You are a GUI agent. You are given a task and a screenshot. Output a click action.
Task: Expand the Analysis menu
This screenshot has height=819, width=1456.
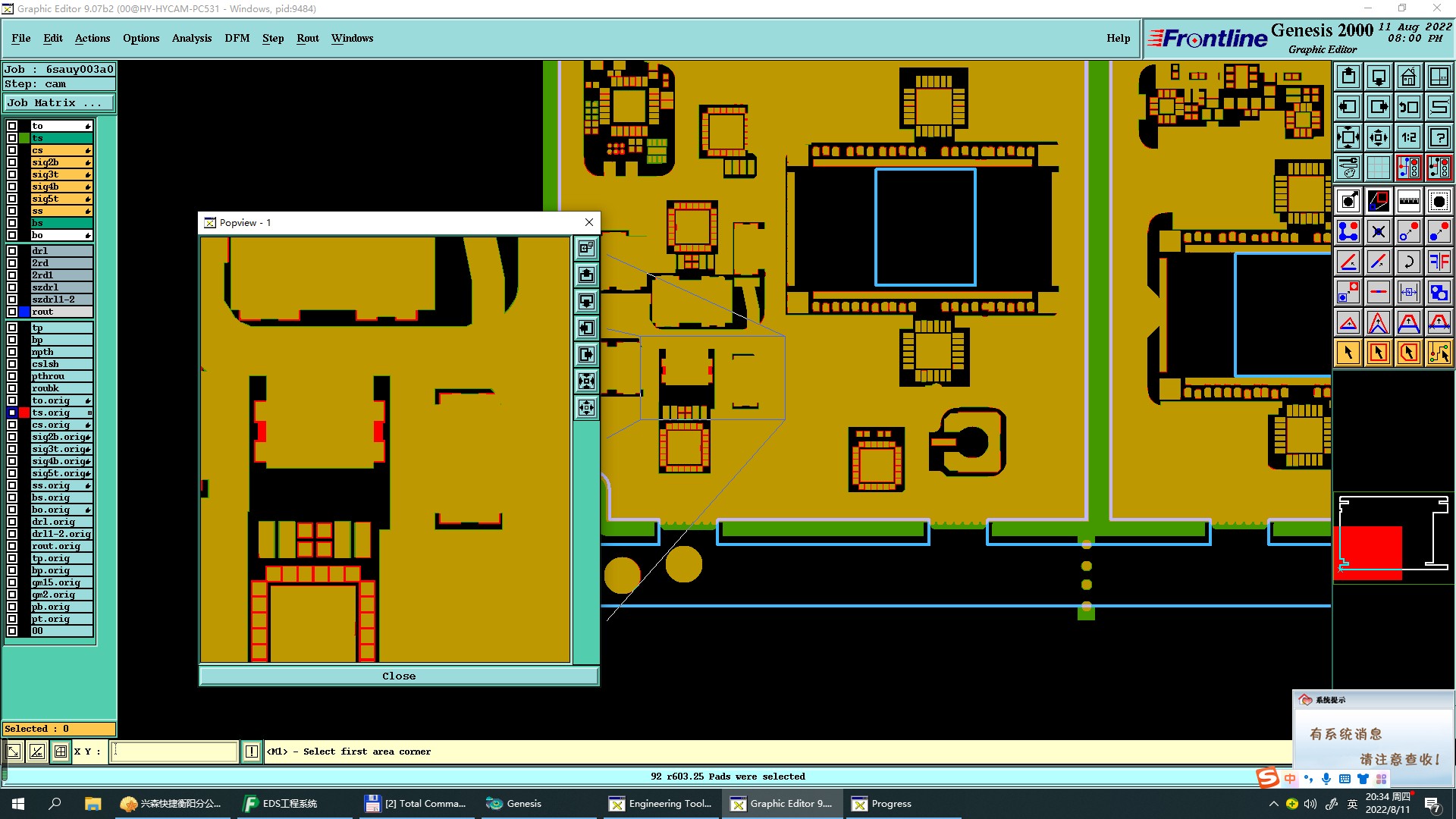191,38
